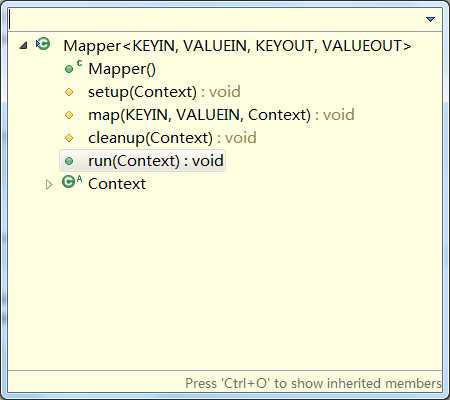Screen dimensions: 450x400
Task: Click the yellow diamond icon beside setup
Action: (x=69, y=92)
